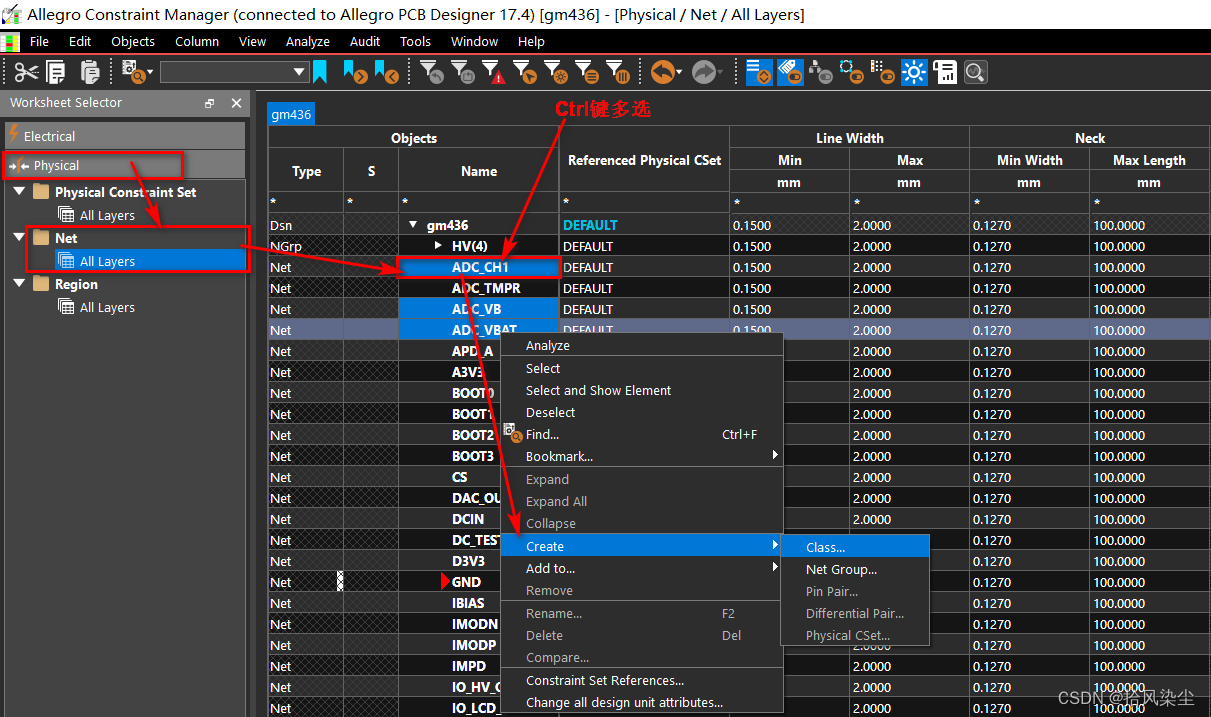Click the filter icon with red warning triangle
This screenshot has height=717, width=1211.
pyautogui.click(x=491, y=72)
